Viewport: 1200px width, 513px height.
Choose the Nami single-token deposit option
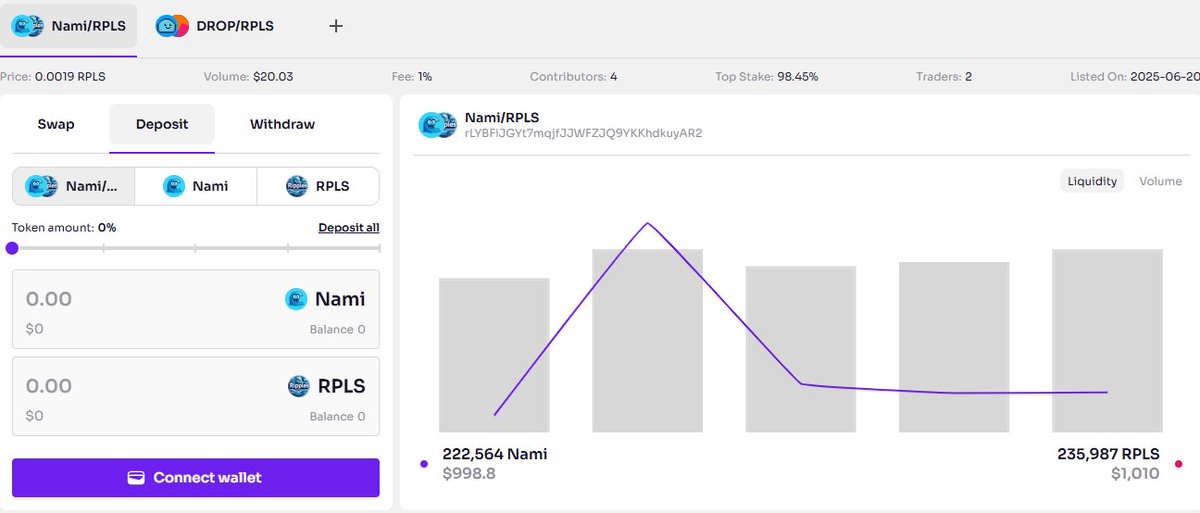(x=196, y=186)
